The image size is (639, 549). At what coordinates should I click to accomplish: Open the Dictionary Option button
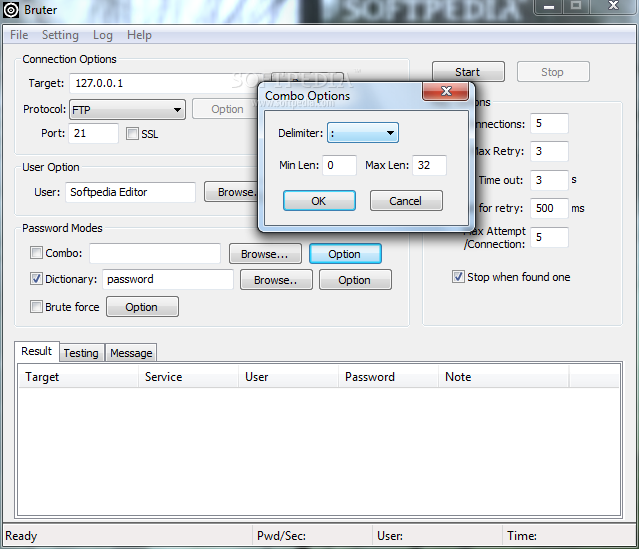pyautogui.click(x=355, y=280)
